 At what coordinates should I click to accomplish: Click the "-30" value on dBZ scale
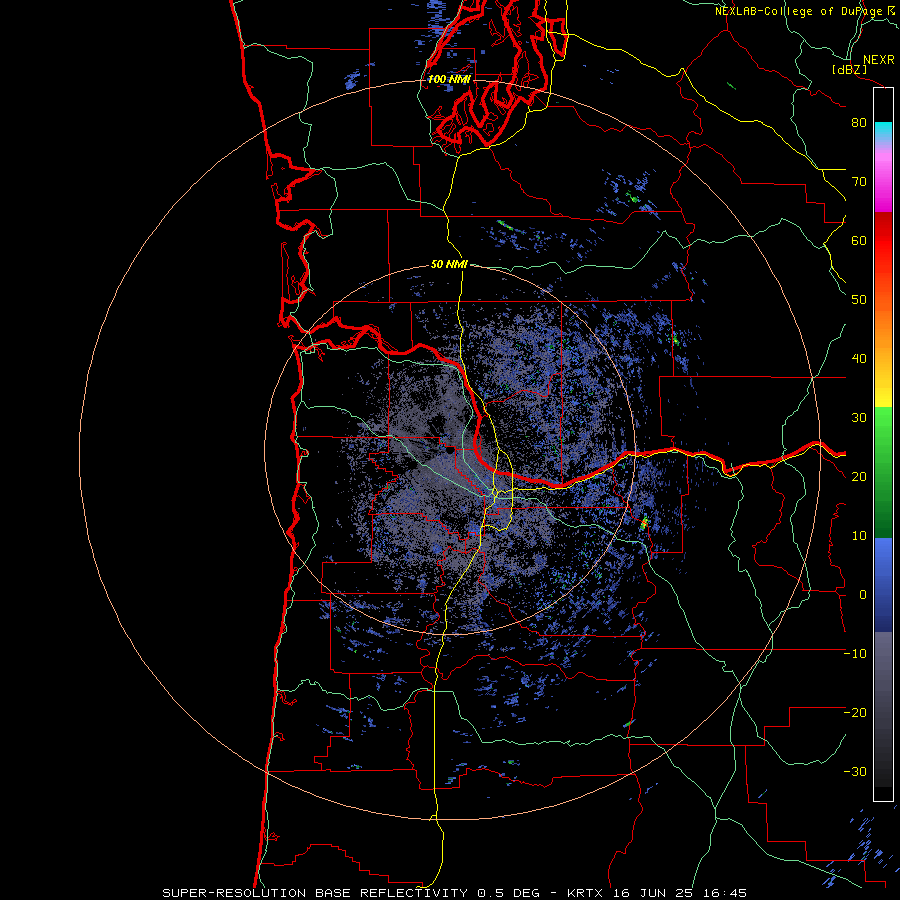click(x=855, y=772)
